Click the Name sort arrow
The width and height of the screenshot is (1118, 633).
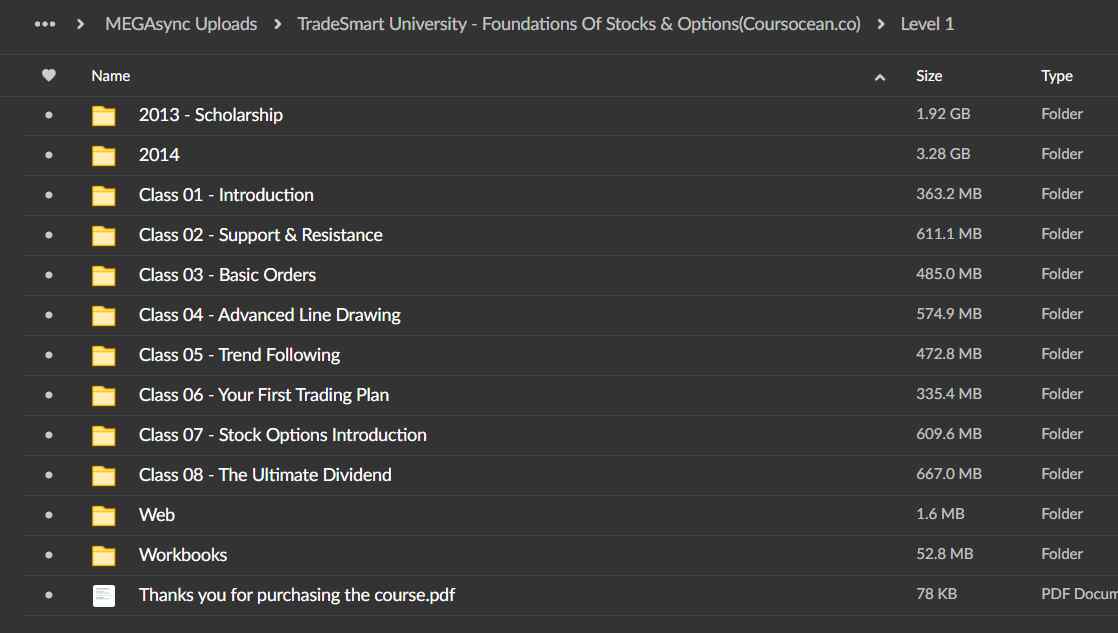click(x=880, y=77)
